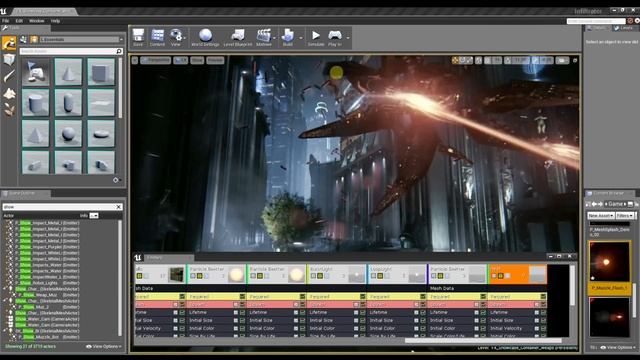Click the scale gizmo icon in viewport toolbar
This screenshot has height=360, width=640.
(x=469, y=60)
